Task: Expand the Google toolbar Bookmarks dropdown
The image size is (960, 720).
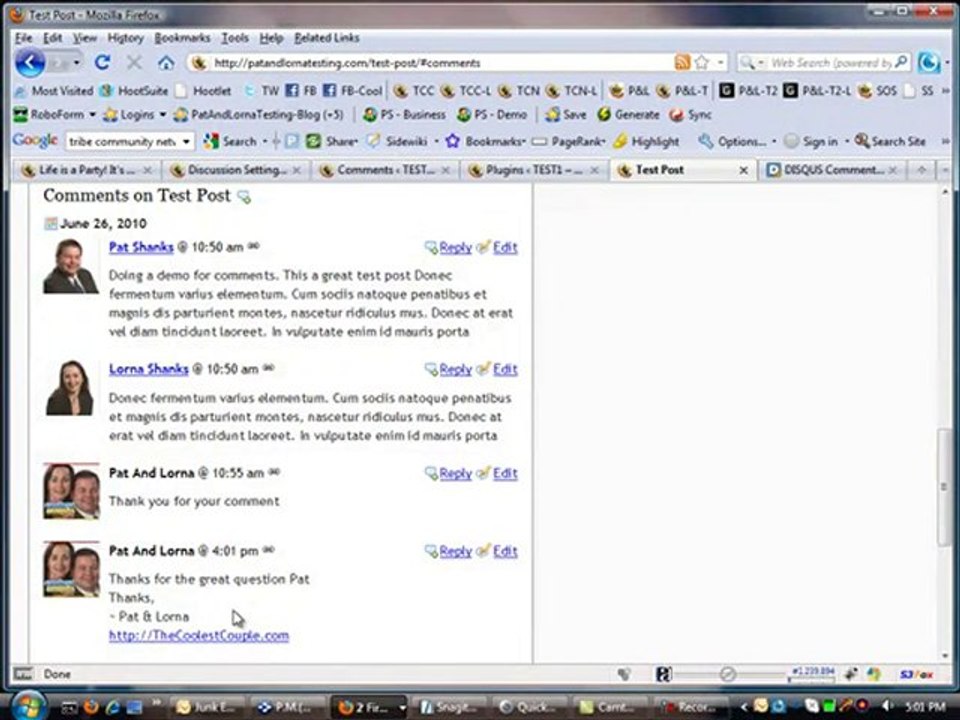Action: (524, 141)
